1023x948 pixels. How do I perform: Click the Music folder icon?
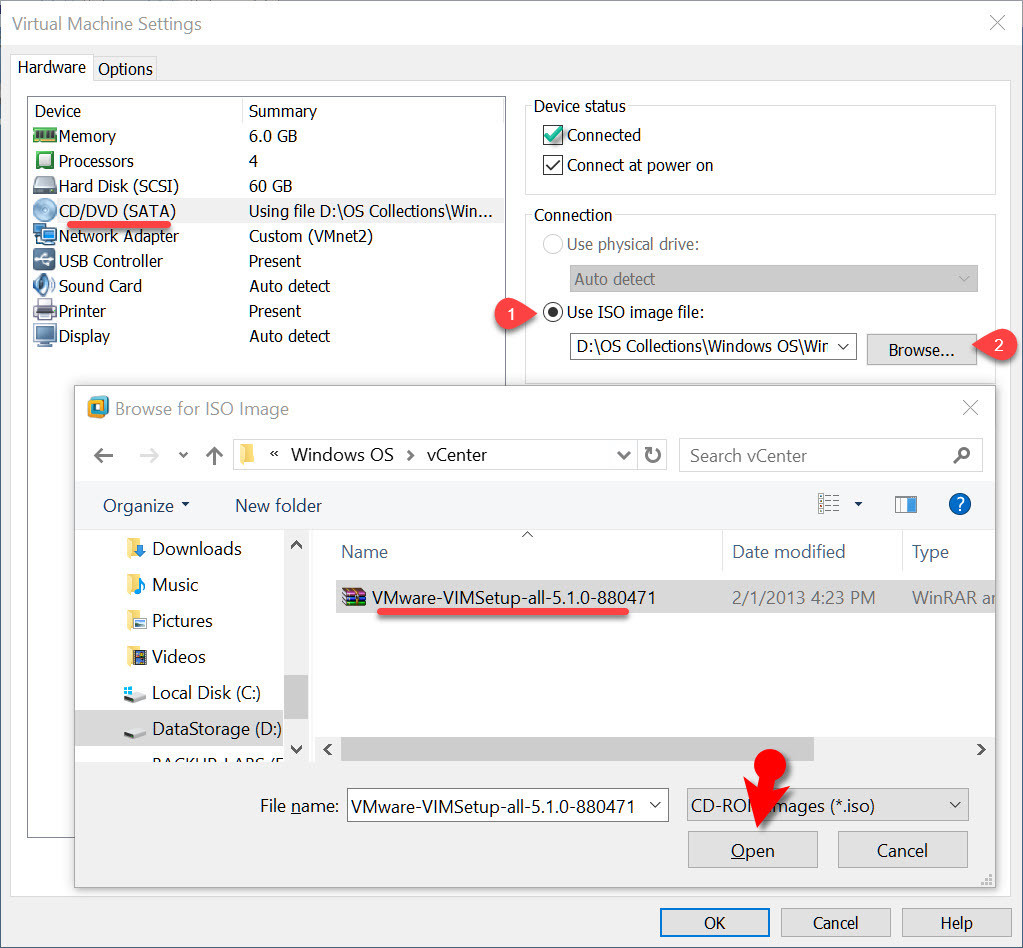(136, 585)
